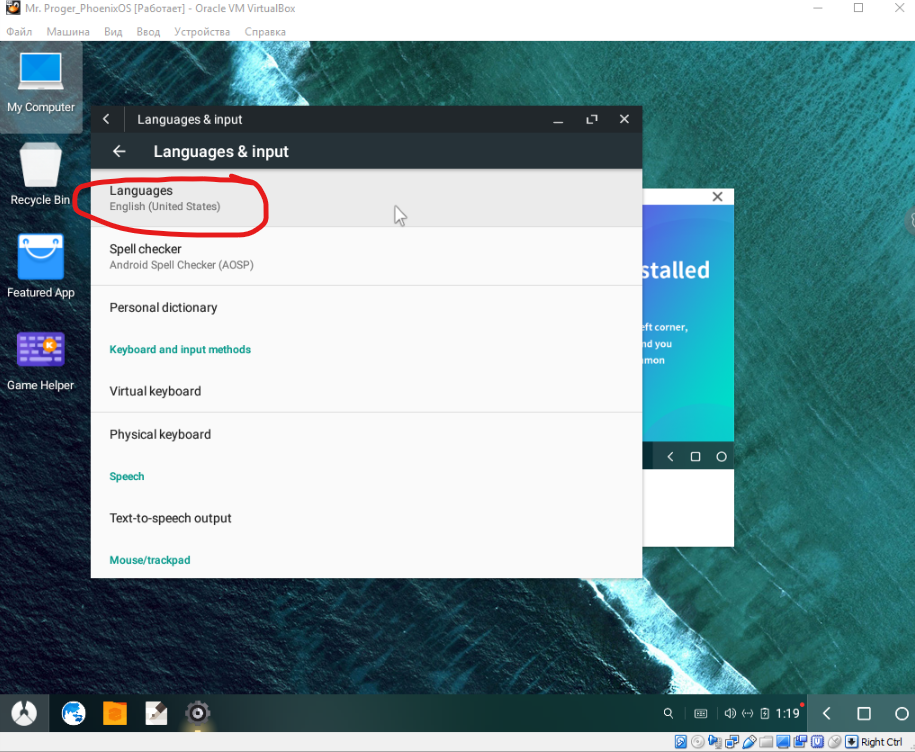Open Text-to-speech output settings
Viewport: 915px width, 752px height.
point(170,518)
